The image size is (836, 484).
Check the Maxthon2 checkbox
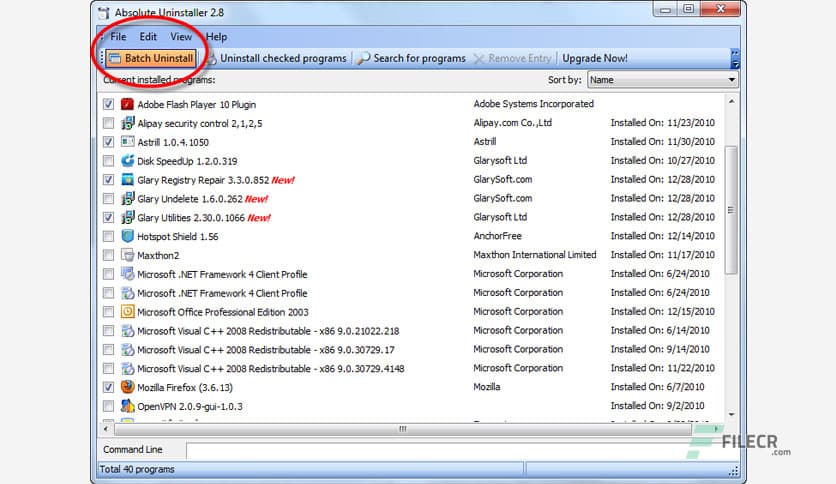(108, 255)
